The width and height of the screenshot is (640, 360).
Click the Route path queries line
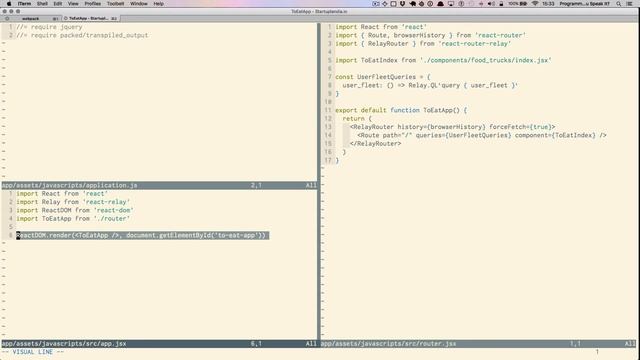[x=482, y=135]
